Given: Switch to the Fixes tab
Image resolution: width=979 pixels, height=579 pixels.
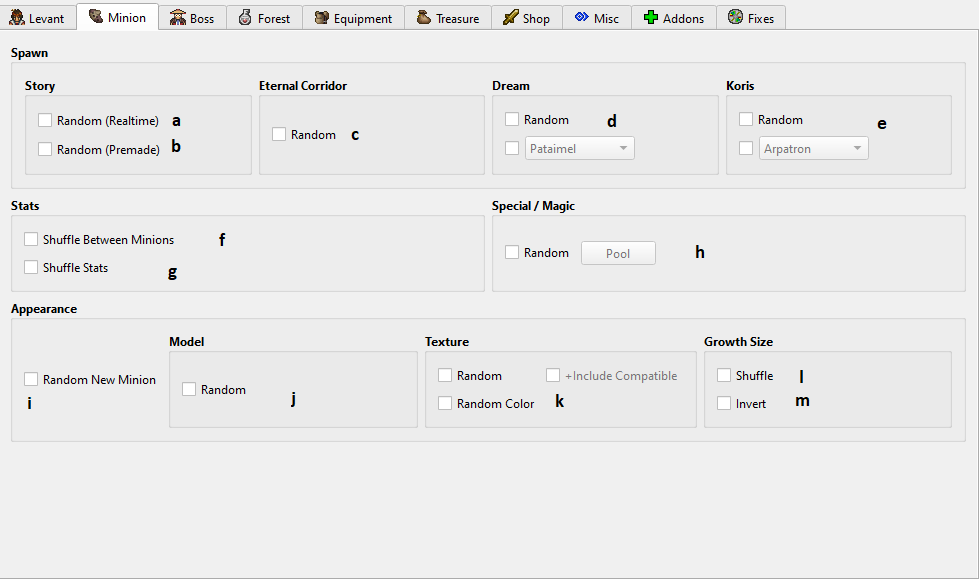Looking at the screenshot, I should click(751, 17).
